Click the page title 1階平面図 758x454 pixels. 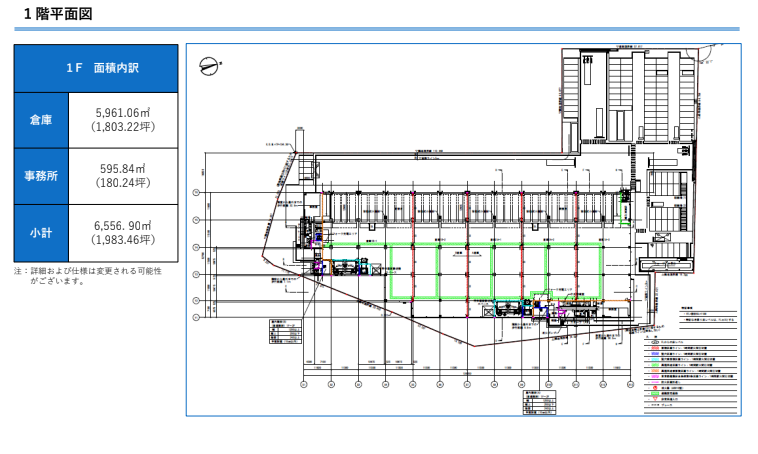[x=58, y=14]
